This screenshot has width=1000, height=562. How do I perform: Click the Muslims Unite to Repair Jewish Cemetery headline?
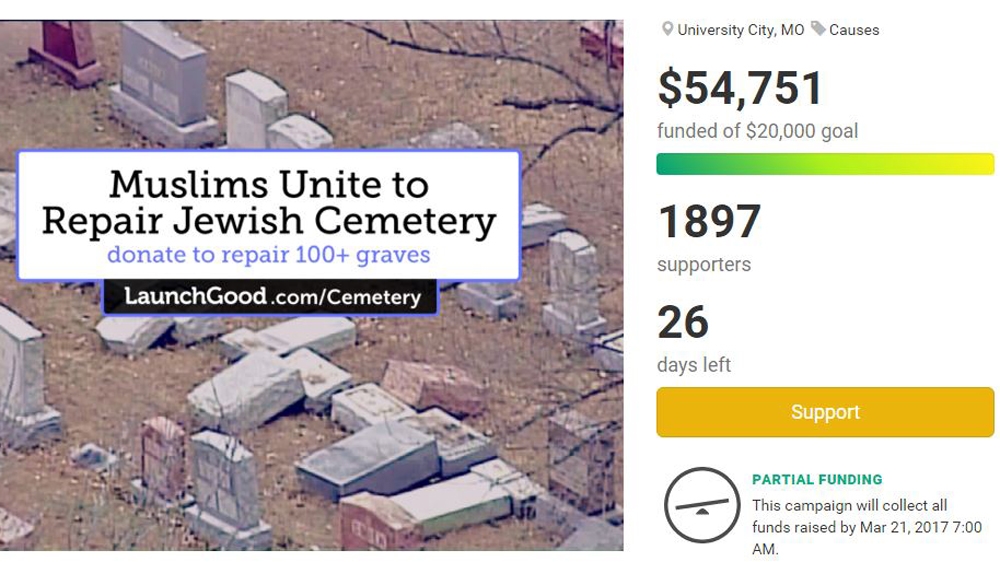click(268, 202)
